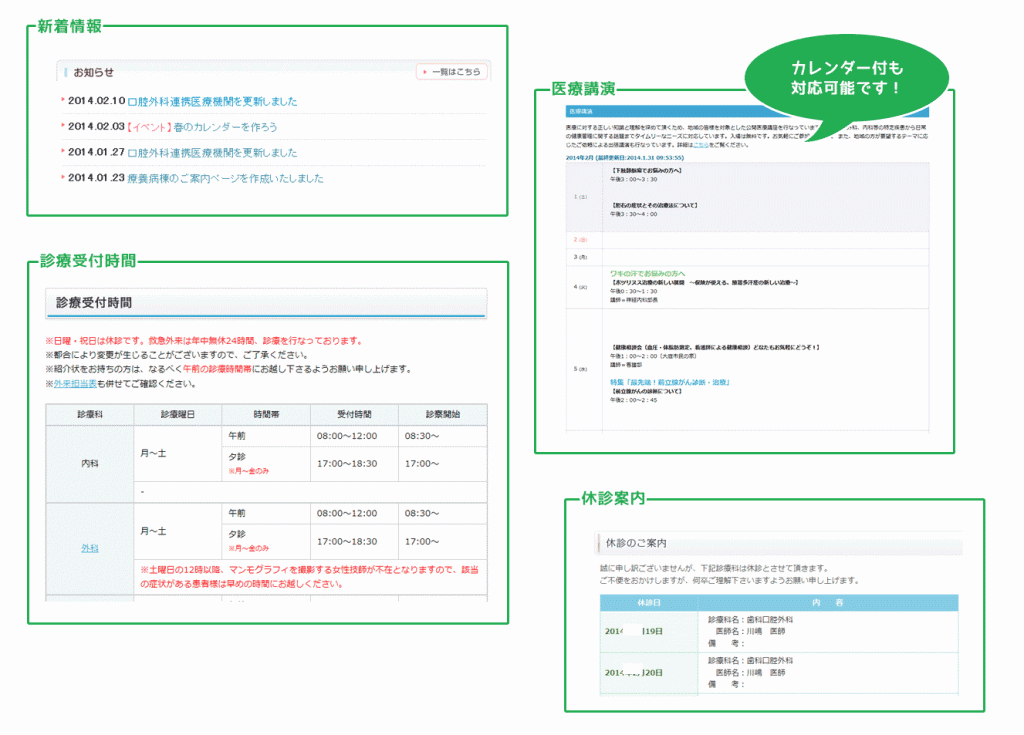Click the カレンダー付も対応可能です speech bubble
The image size is (1024, 735).
846,78
